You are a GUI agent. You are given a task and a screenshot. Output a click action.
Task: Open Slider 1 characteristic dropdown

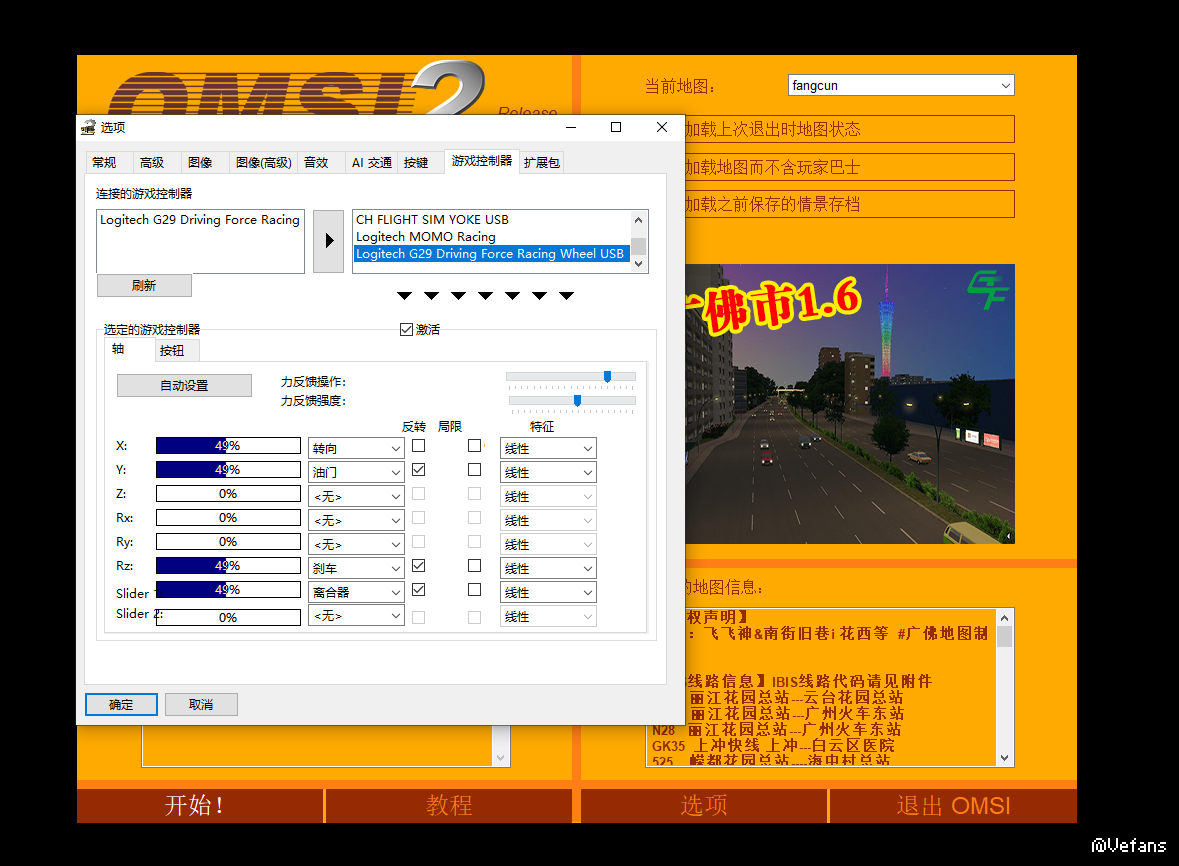tap(548, 592)
